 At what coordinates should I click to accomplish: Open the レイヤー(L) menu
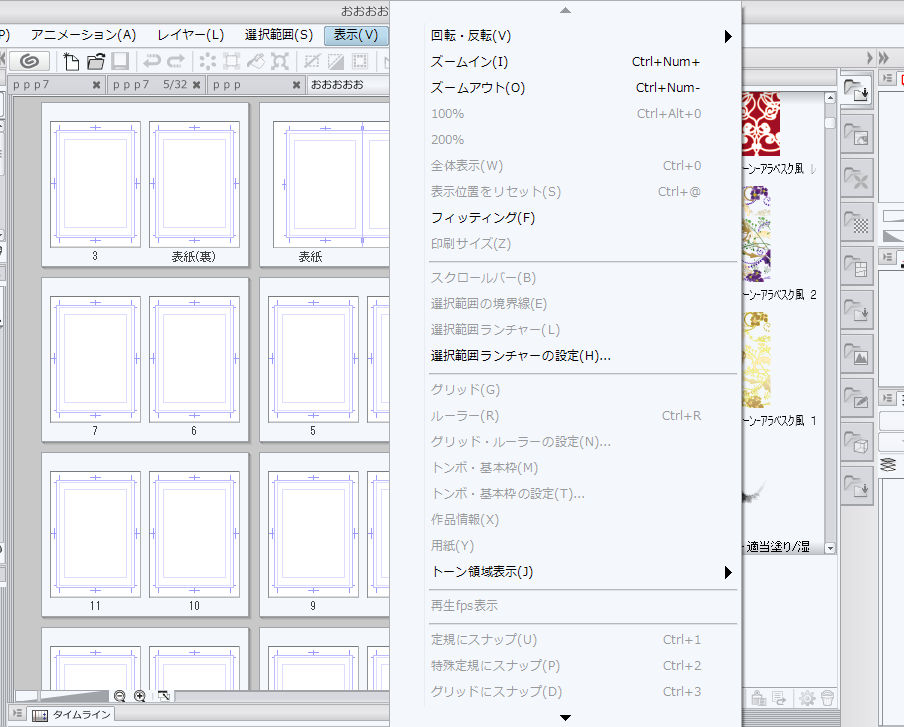(x=190, y=35)
